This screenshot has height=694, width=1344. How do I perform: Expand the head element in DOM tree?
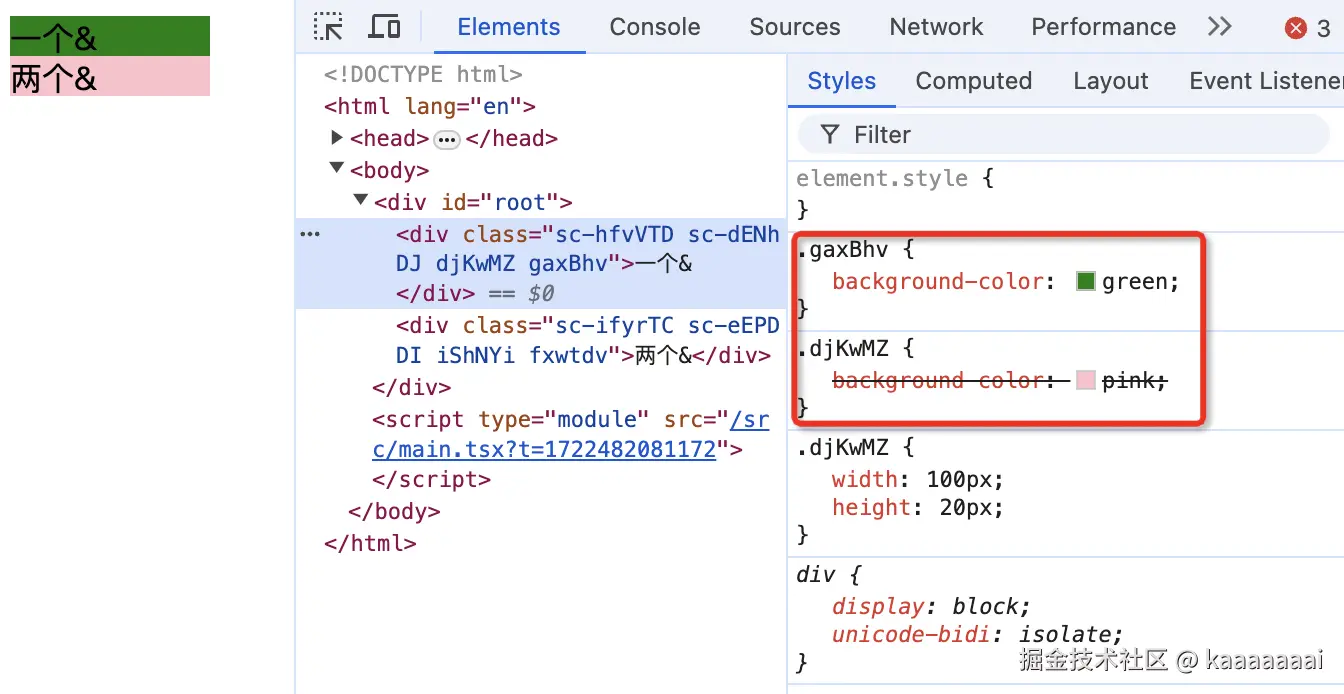[x=337, y=138]
